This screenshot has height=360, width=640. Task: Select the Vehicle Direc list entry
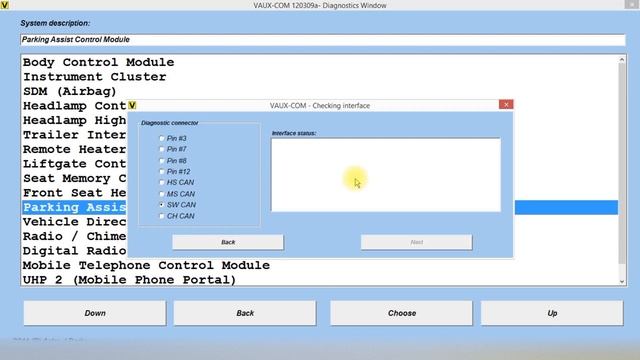pyautogui.click(x=75, y=222)
